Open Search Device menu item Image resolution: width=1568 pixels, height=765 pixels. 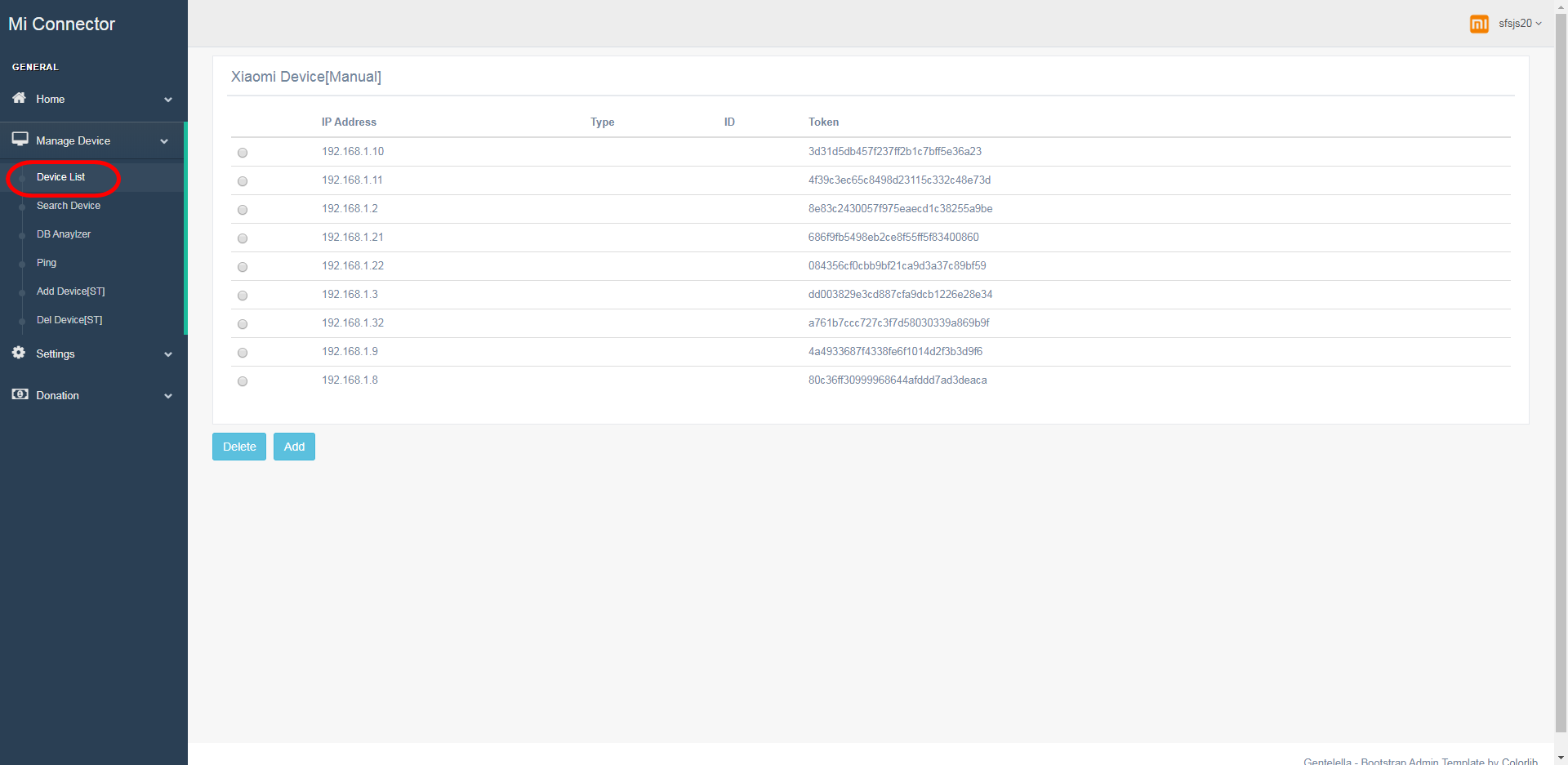tap(69, 206)
